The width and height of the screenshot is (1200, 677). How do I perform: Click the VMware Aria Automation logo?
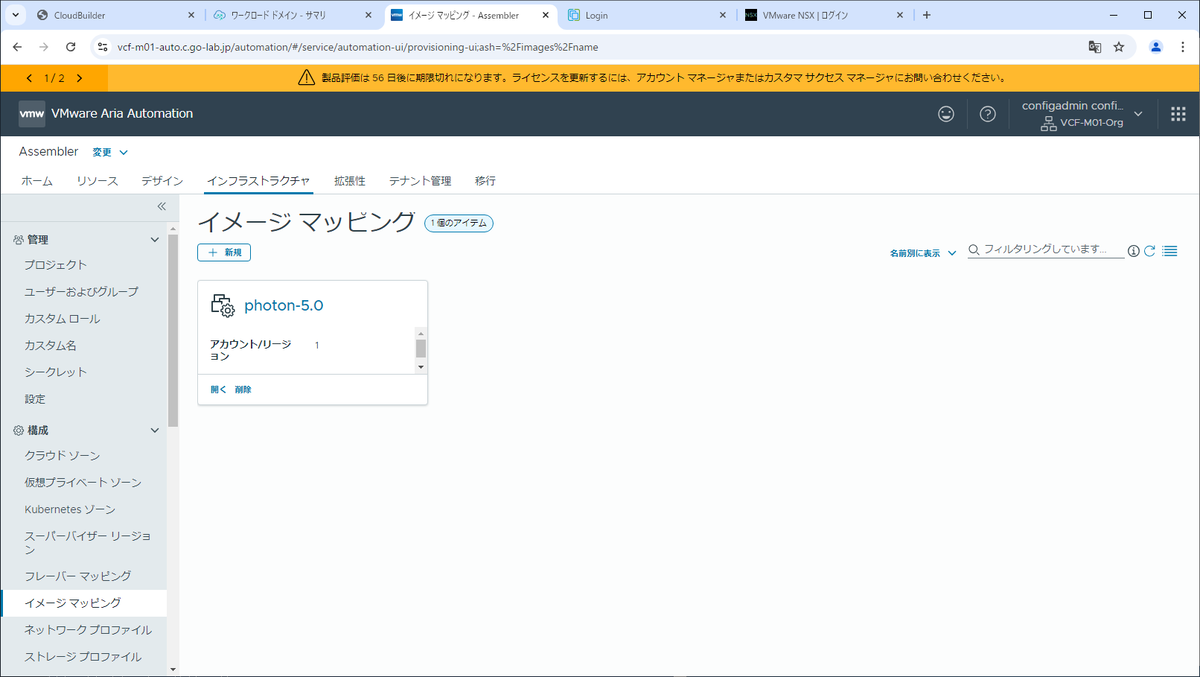coord(32,114)
